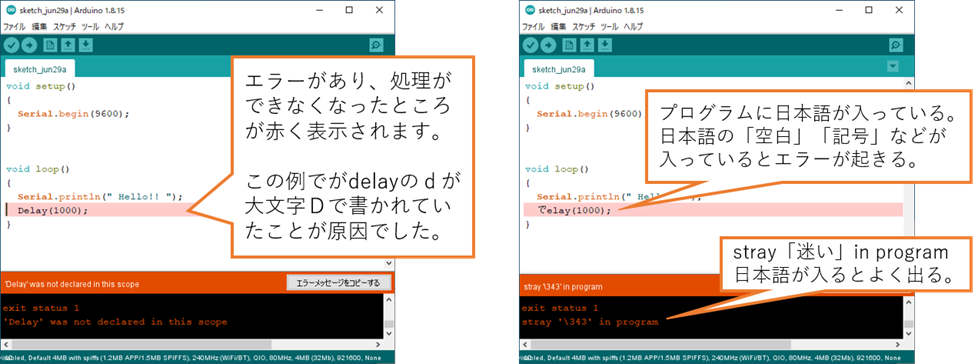
Task: Click left editor scroll down arrow
Action: pyautogui.click(x=389, y=264)
